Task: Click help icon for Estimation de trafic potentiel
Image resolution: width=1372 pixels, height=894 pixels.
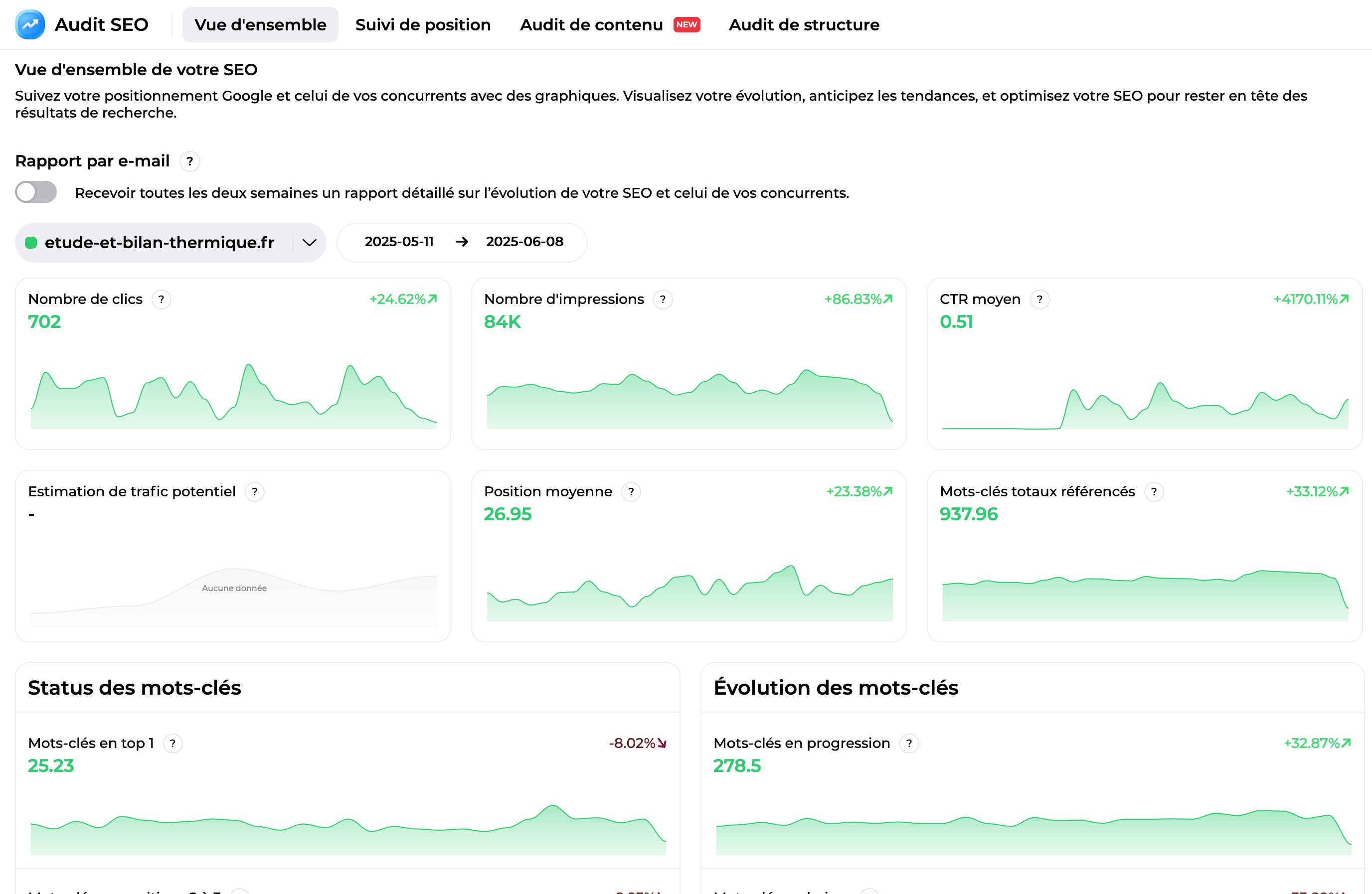Action: pos(254,492)
